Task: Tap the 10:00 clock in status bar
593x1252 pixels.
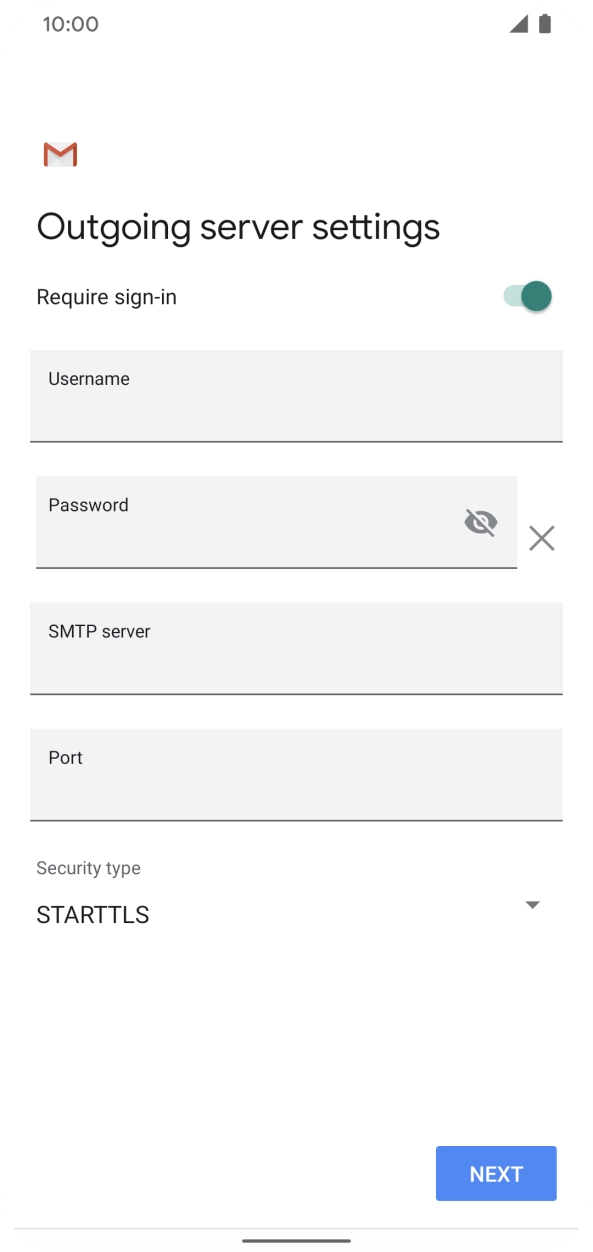Action: pos(70,24)
